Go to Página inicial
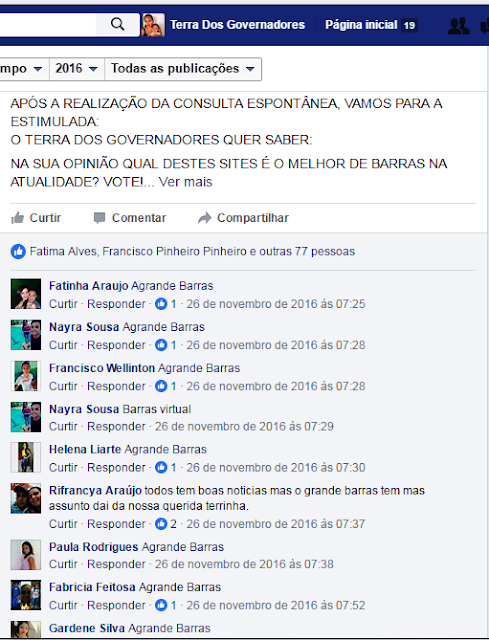 coord(361,25)
